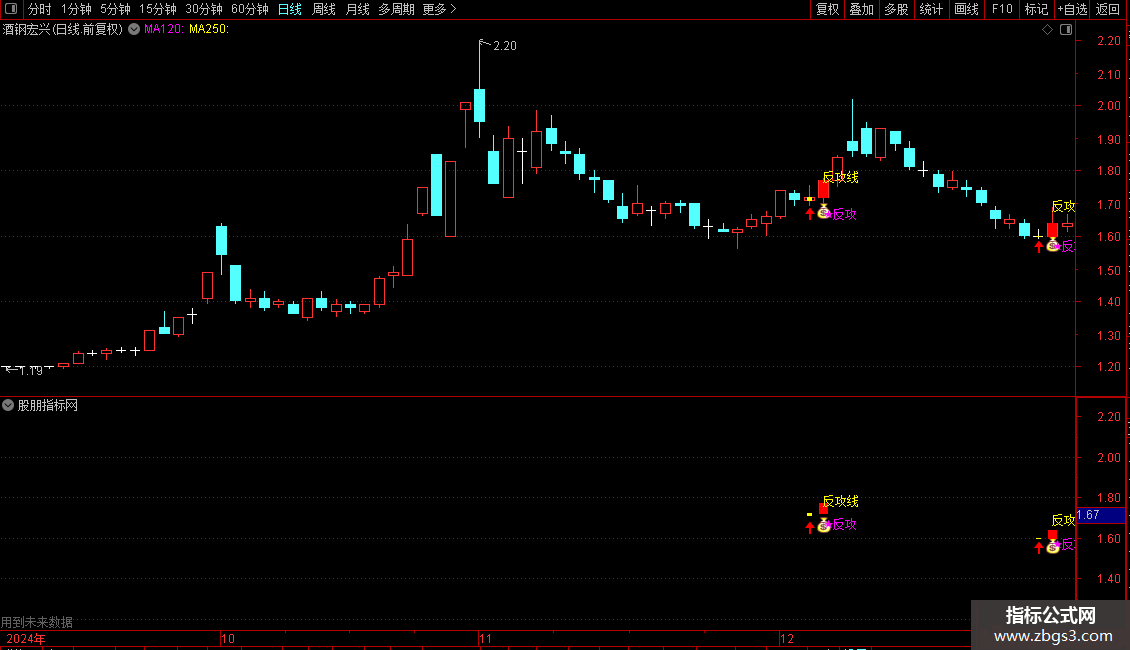Open the 多股 multi-stock view
Screen dimensions: 1130x650
click(x=896, y=9)
